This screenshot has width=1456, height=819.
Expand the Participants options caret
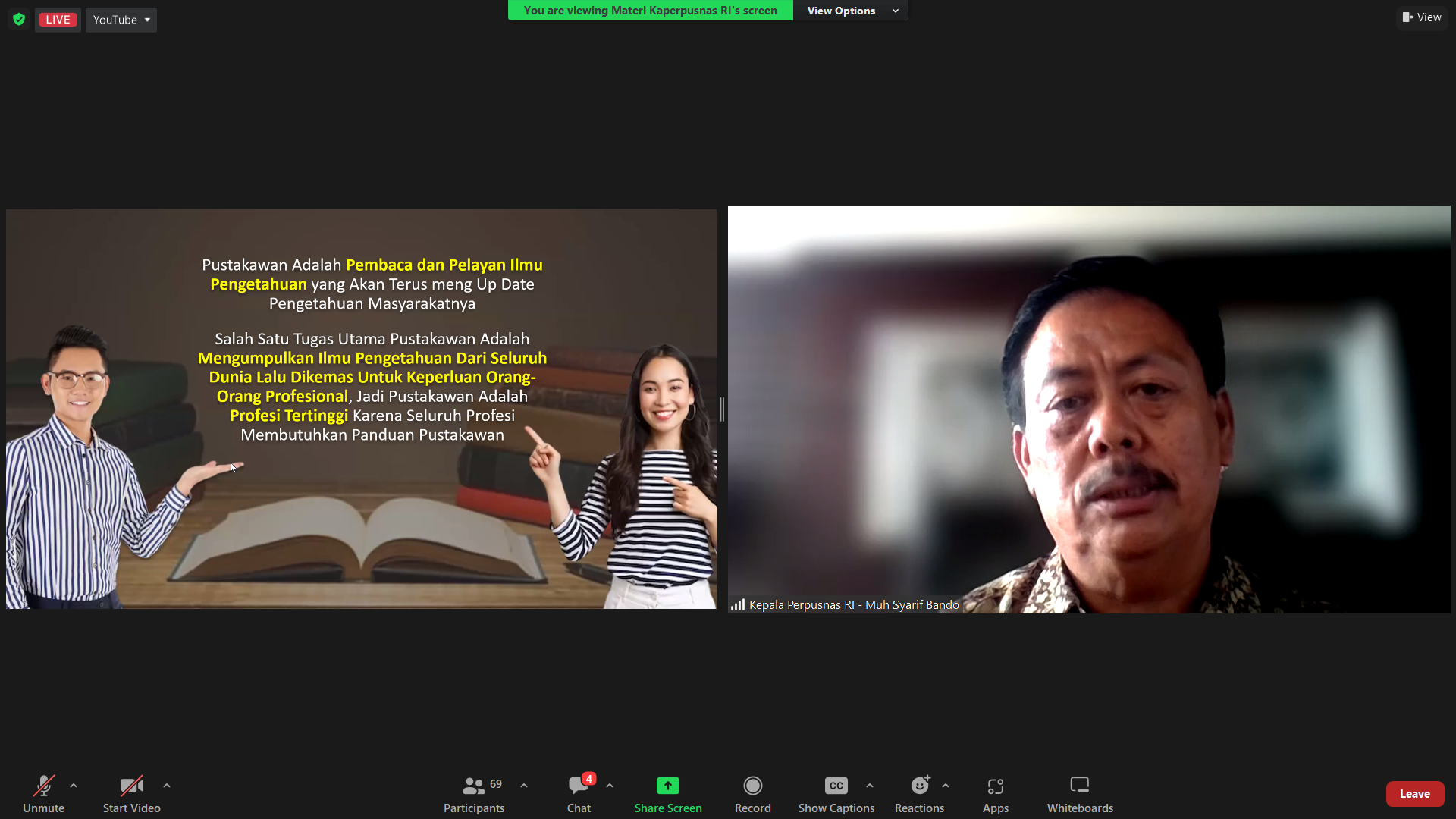pos(524,786)
